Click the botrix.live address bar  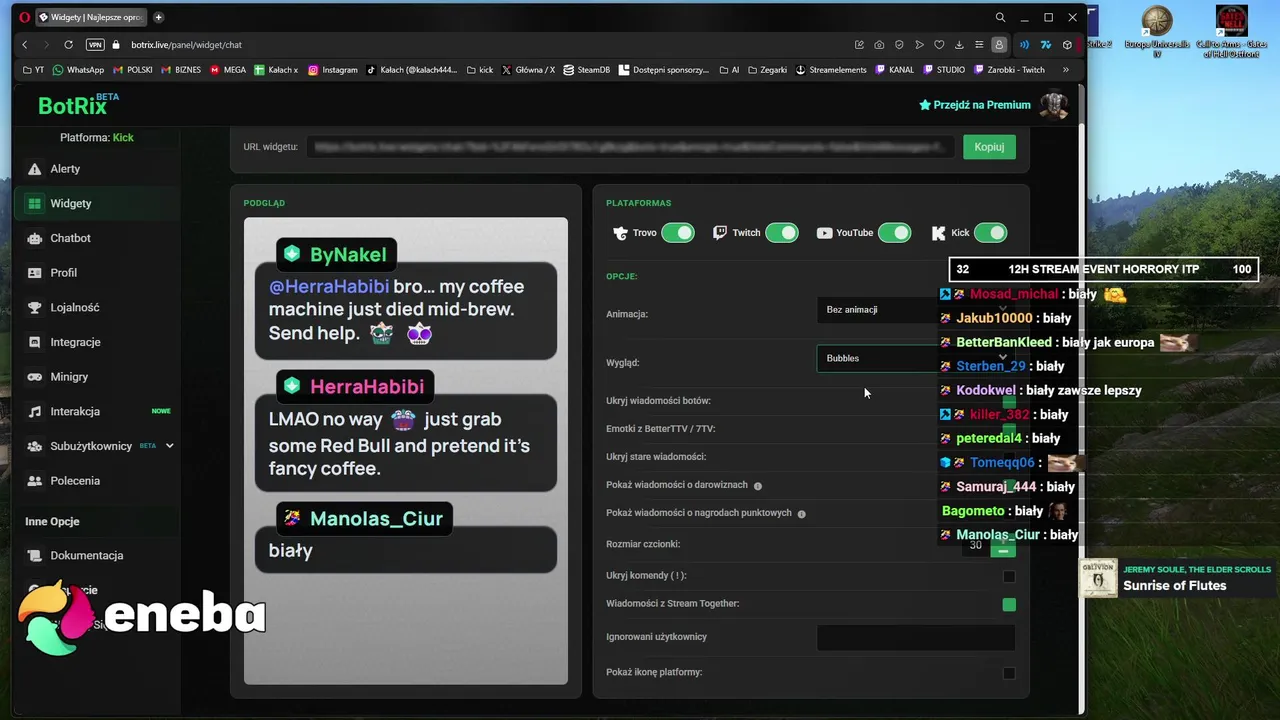coord(186,45)
